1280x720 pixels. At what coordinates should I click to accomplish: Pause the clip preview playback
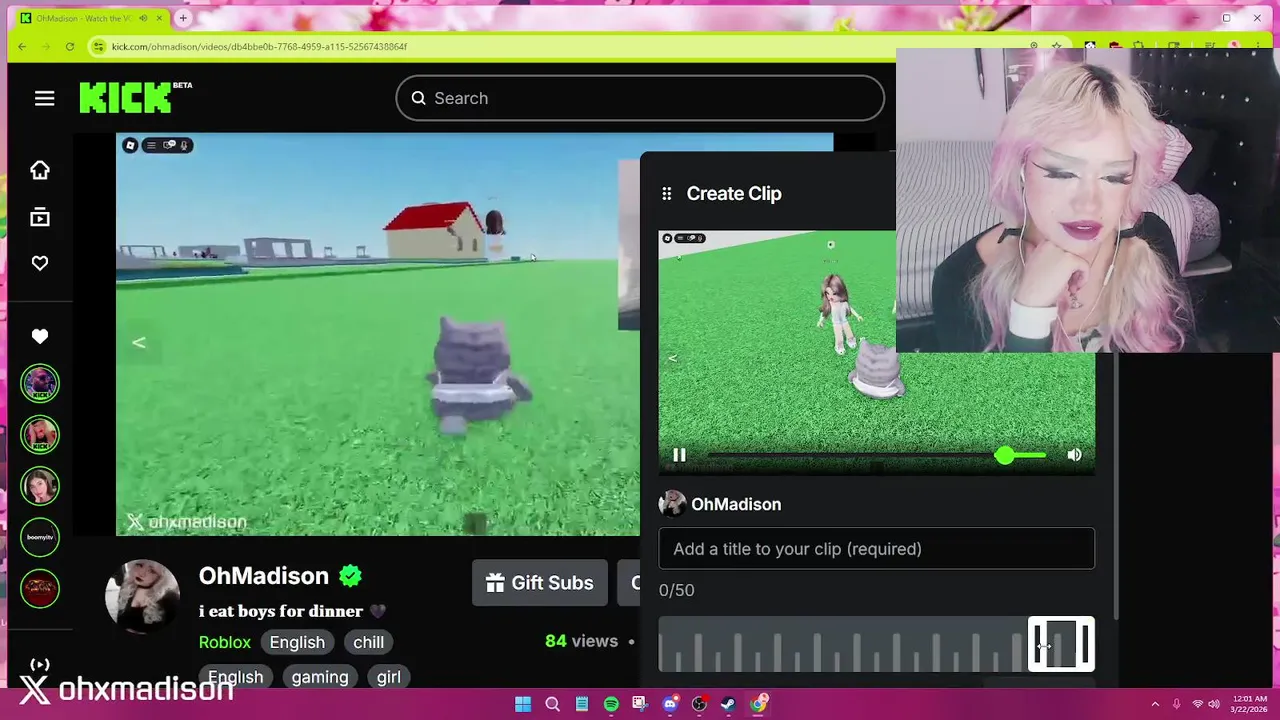point(679,455)
